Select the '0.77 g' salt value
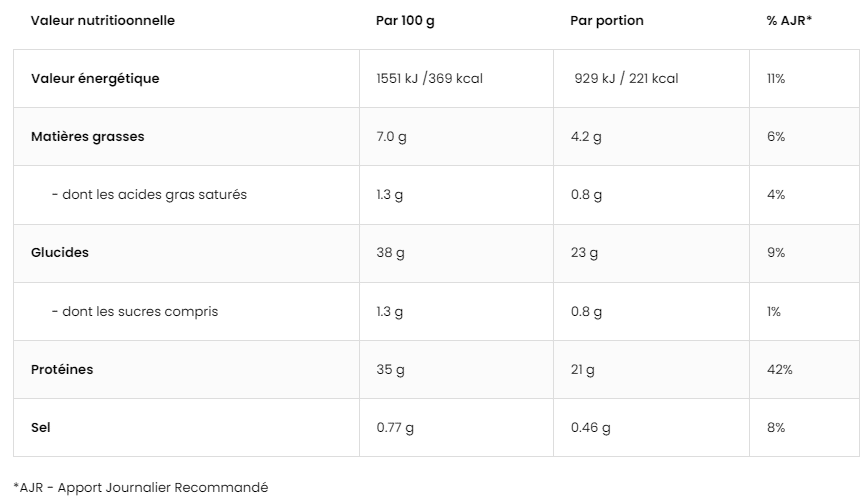The height and width of the screenshot is (498, 868). click(x=395, y=428)
